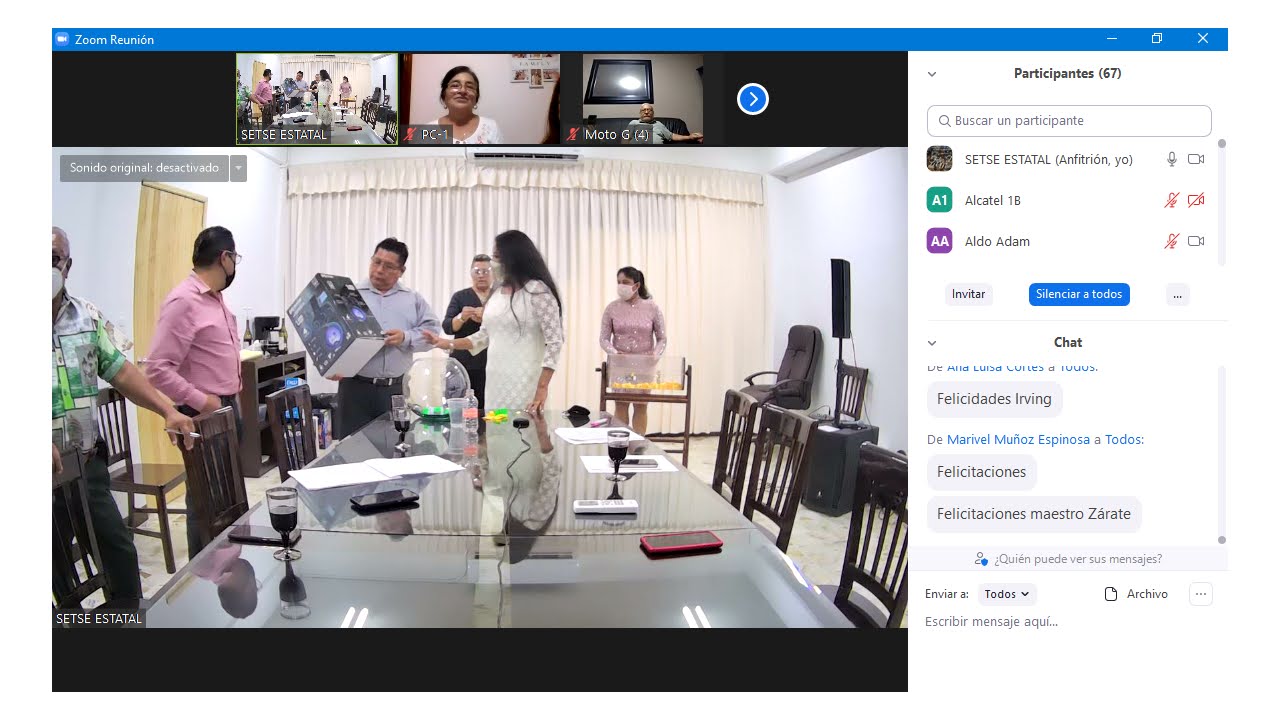The width and height of the screenshot is (1280, 720).
Task: Click the A1 avatar of Alcatel 1B
Action: coord(939,200)
